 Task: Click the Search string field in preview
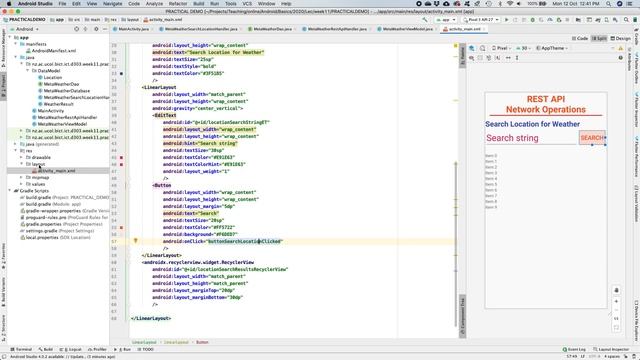pos(531,138)
